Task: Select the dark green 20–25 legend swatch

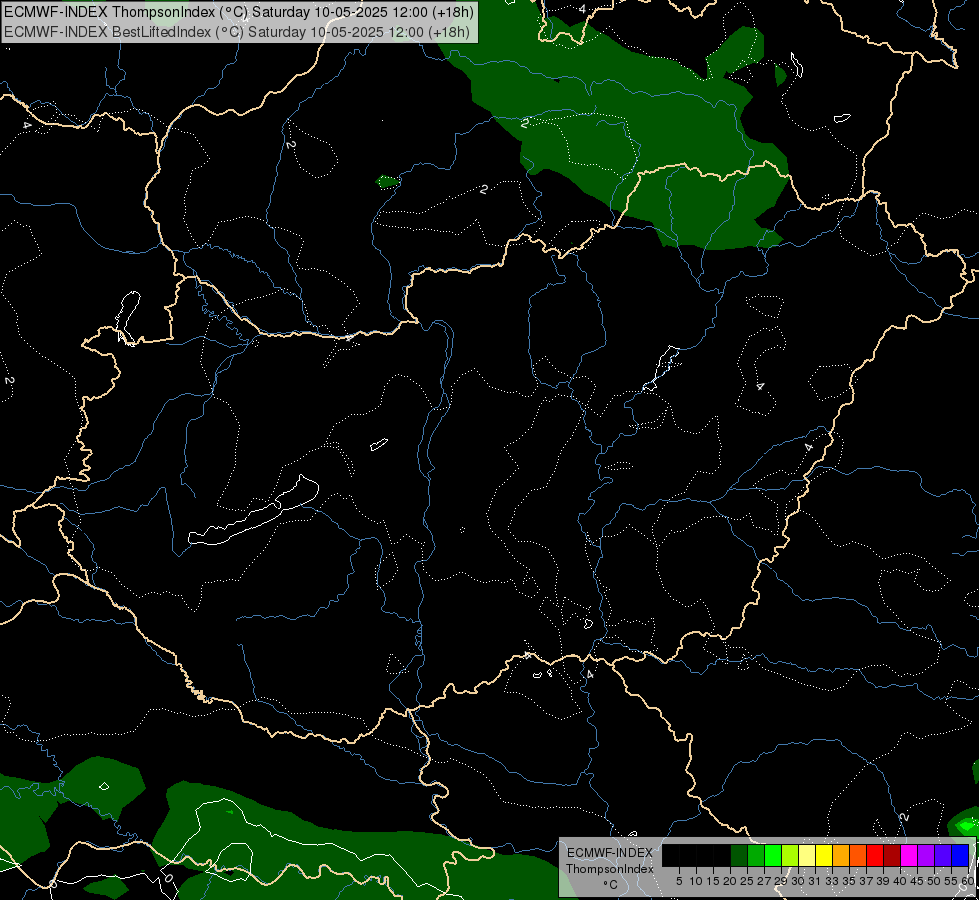Action: tap(739, 855)
